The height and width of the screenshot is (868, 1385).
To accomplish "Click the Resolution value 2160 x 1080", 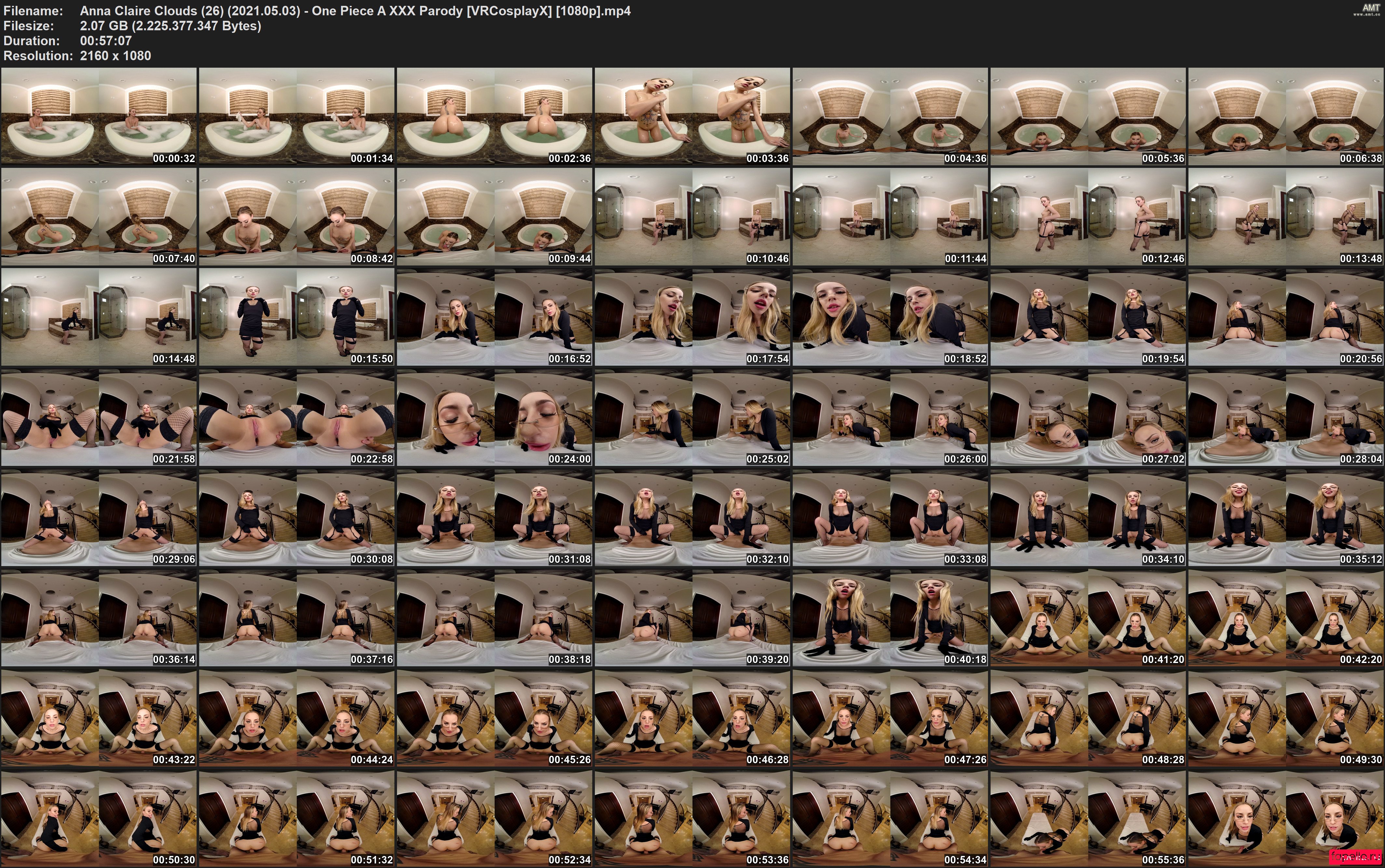I will click(x=116, y=56).
